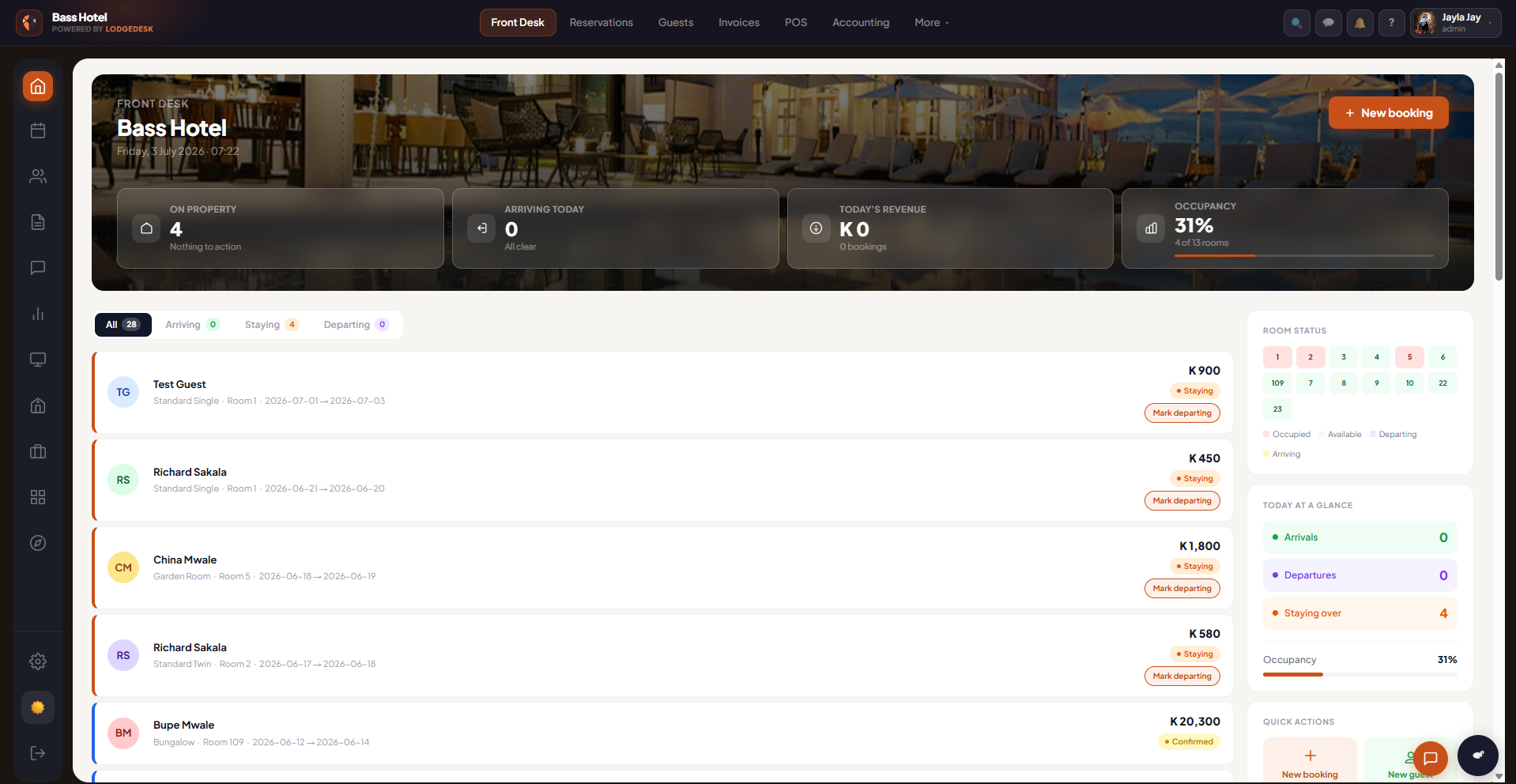Screen dimensions: 1516x784
Task: Switch to the Staying filter tab
Action: click(x=271, y=325)
